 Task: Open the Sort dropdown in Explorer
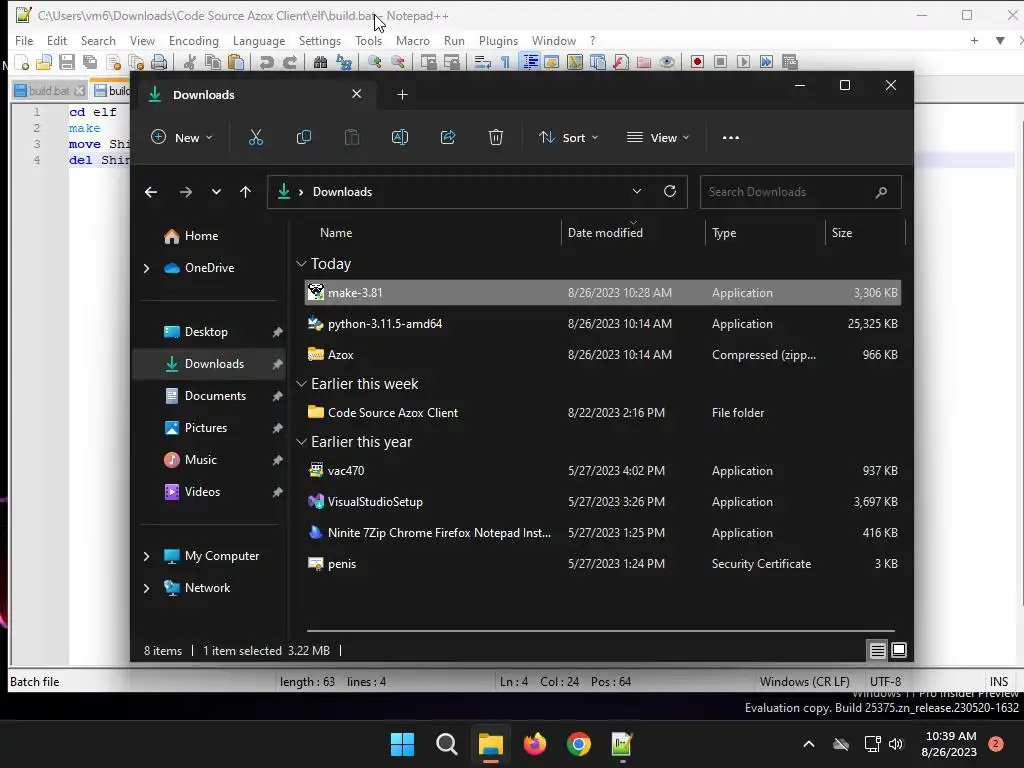coord(568,138)
